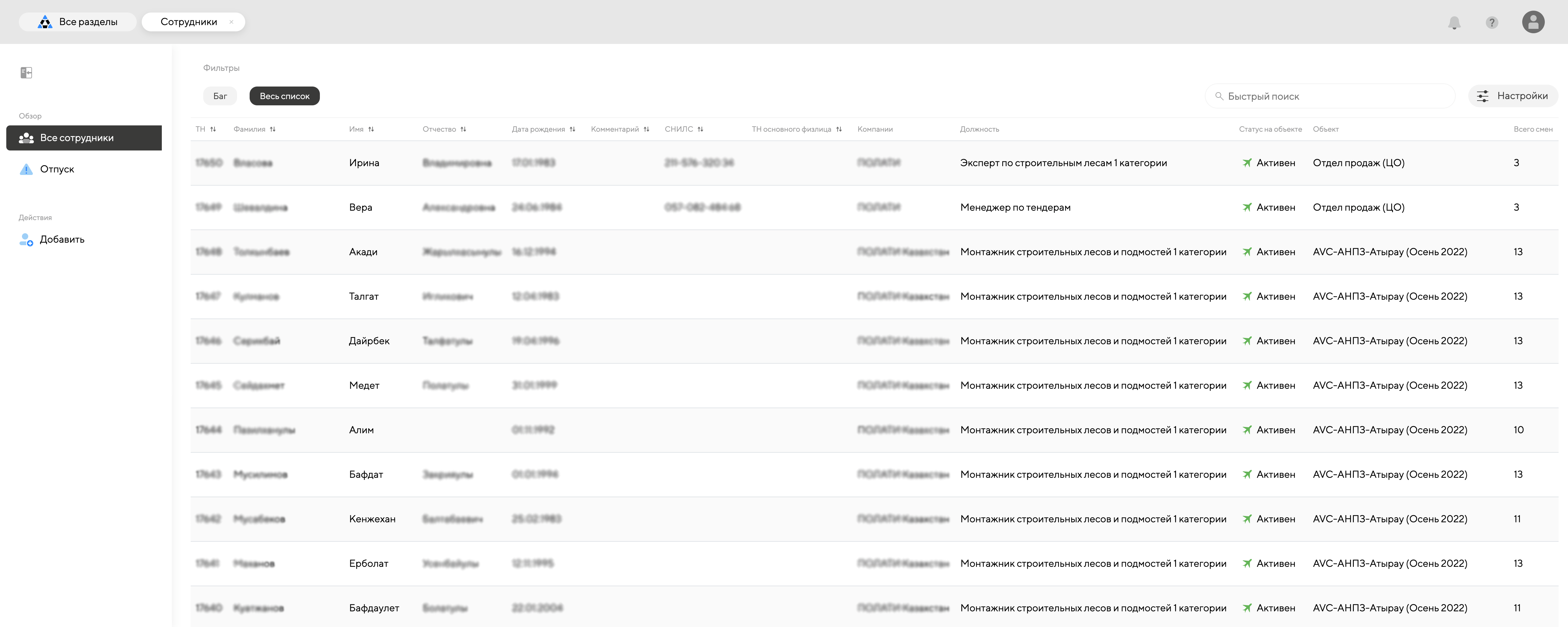Viewport: 1568px width, 627px height.
Task: Open Настройки settings button
Action: click(x=1512, y=96)
